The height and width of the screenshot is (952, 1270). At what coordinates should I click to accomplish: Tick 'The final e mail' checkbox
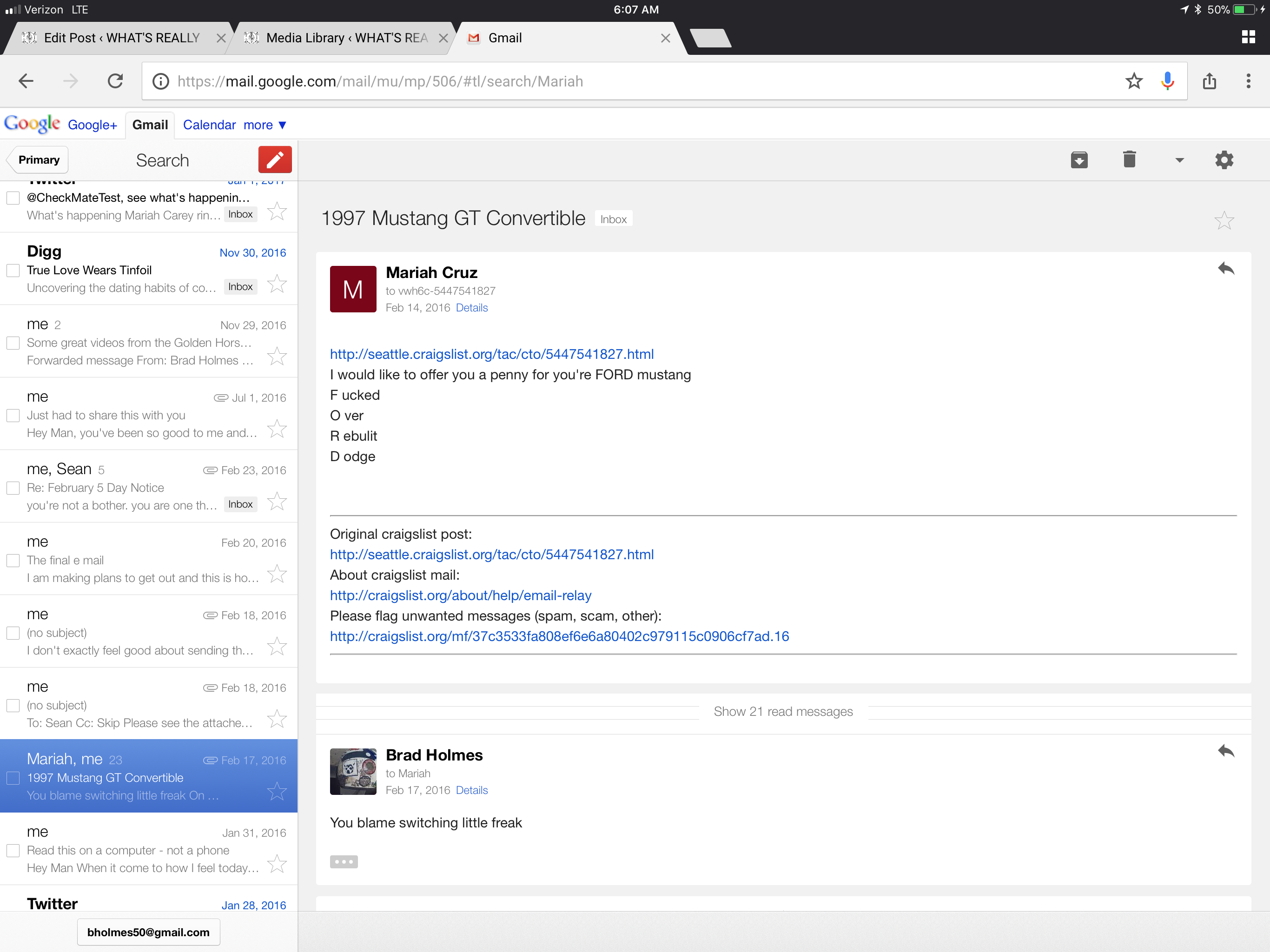(x=13, y=561)
